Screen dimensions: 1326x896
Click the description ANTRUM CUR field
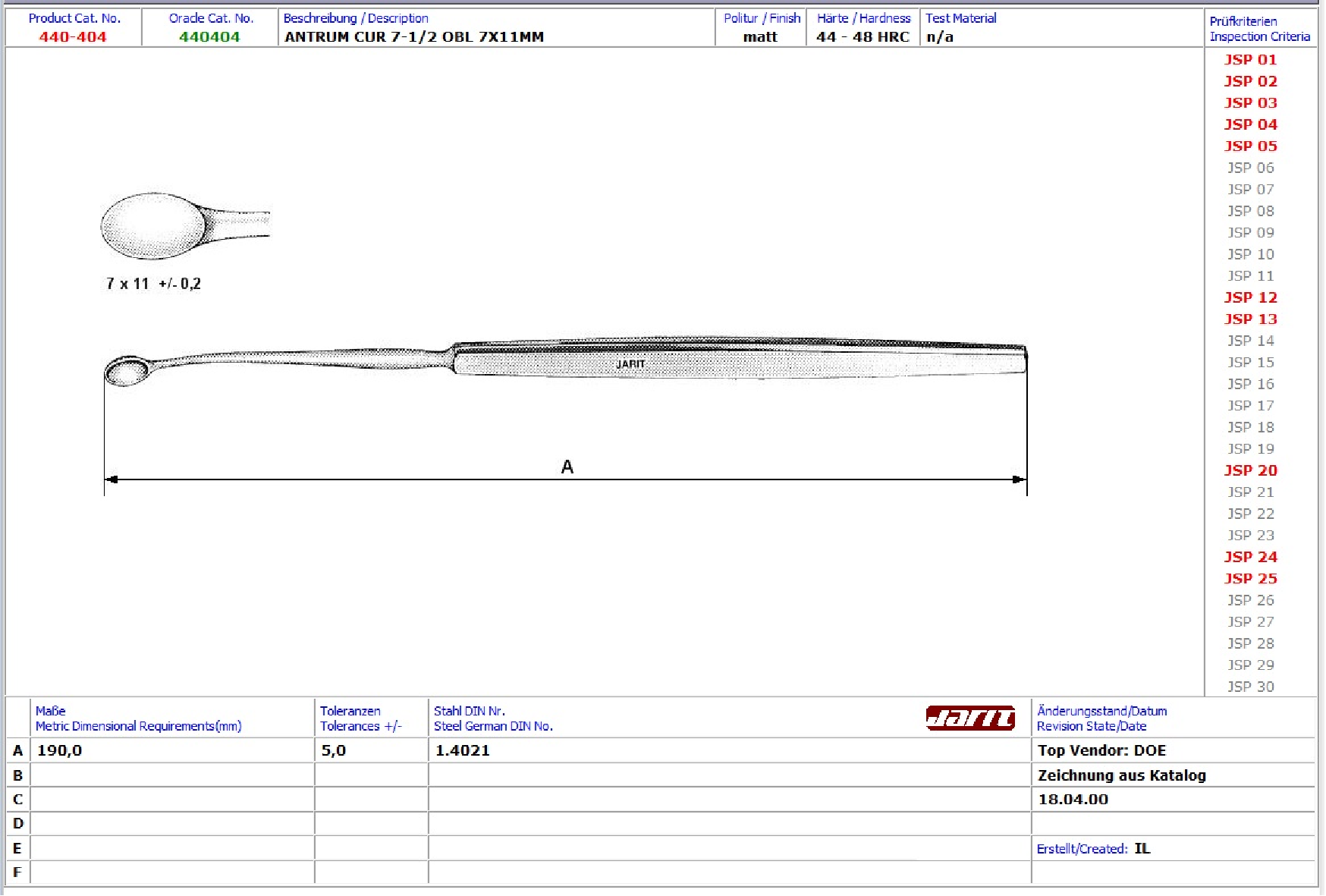[x=414, y=37]
